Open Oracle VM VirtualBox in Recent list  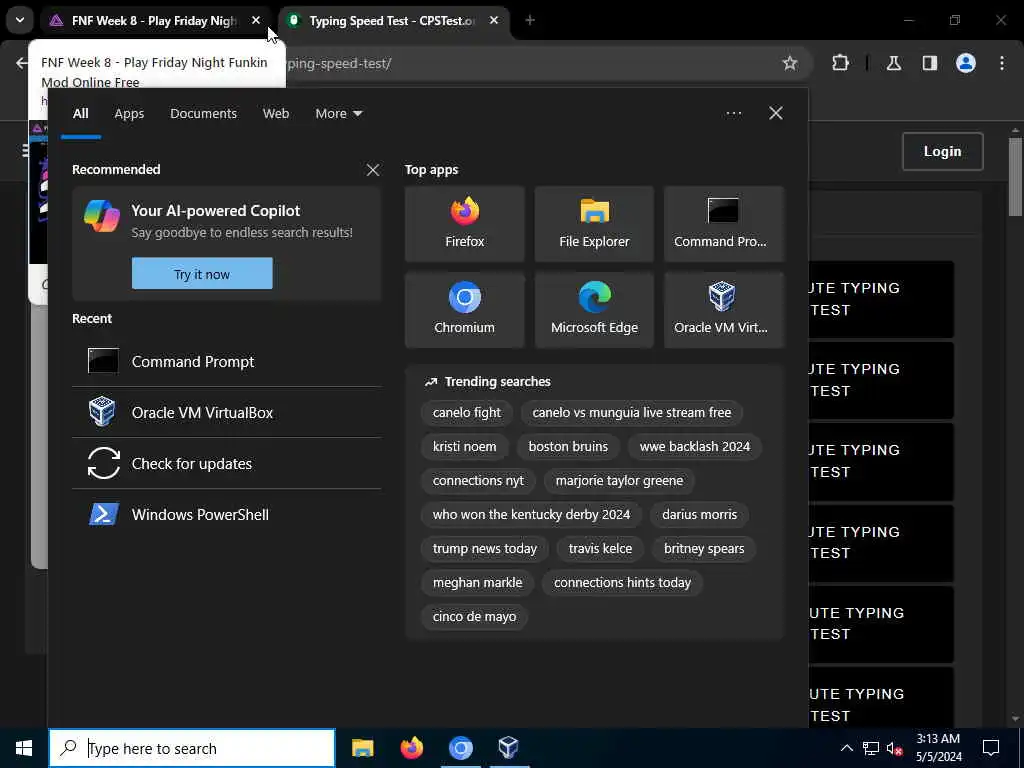[227, 412]
